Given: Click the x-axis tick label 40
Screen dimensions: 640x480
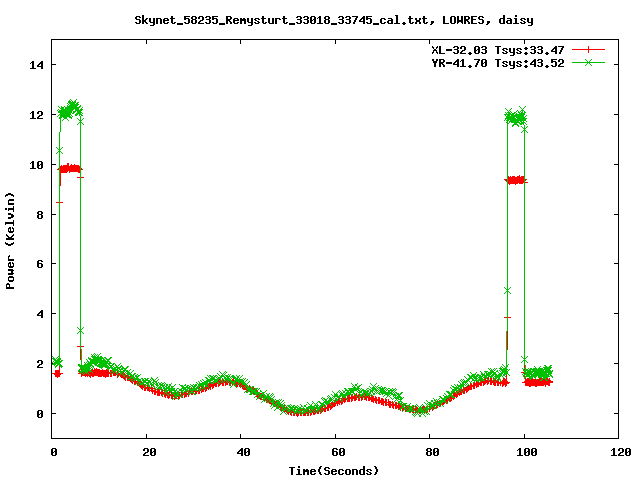Looking at the screenshot, I should 244,452.
